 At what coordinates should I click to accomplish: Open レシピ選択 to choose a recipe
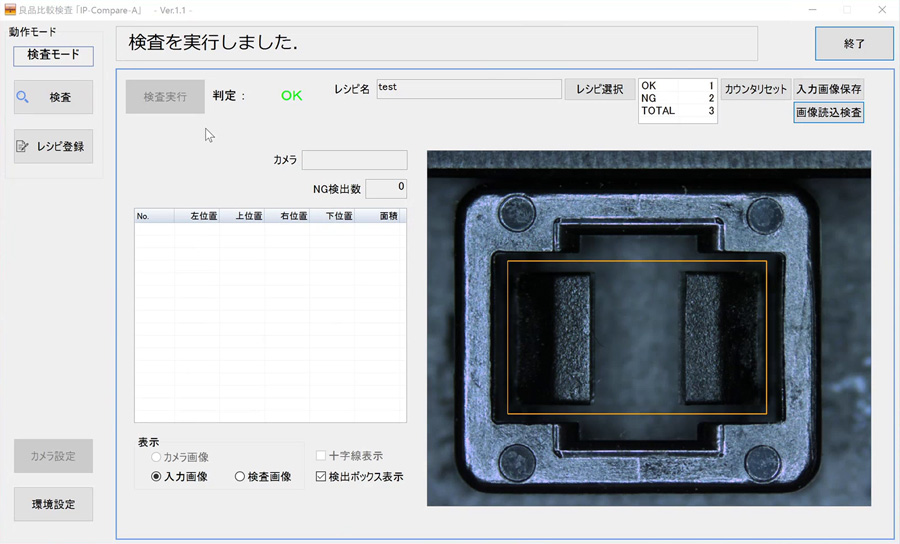click(x=600, y=89)
